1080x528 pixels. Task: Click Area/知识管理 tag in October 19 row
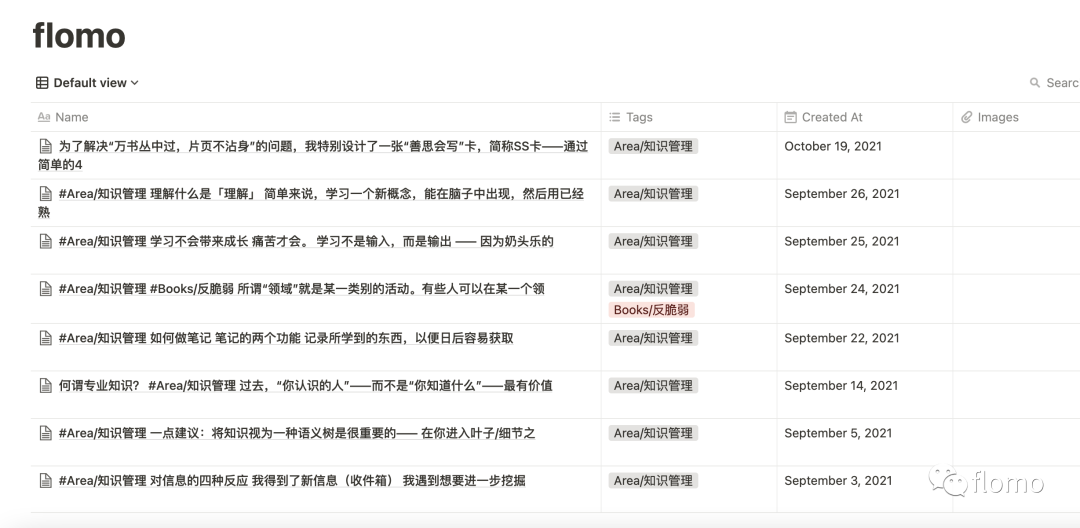click(653, 146)
